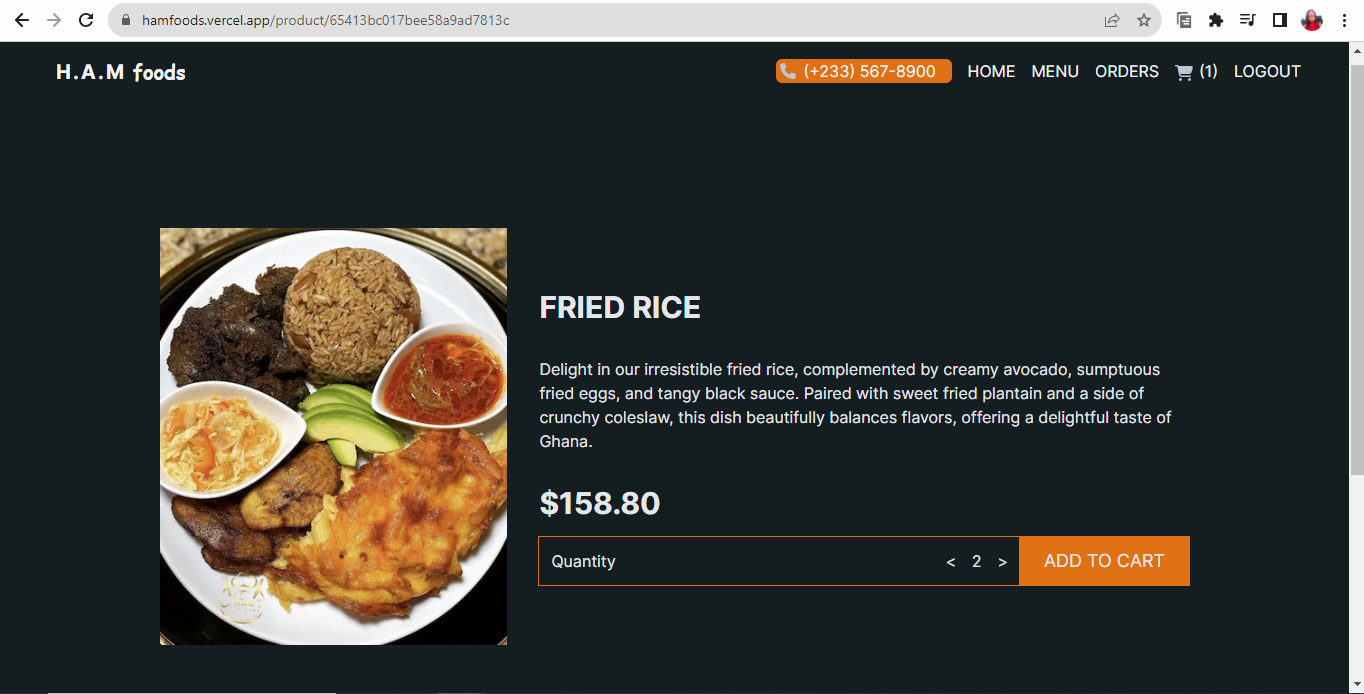Click the fried rice product image
The width and height of the screenshot is (1364, 694).
coord(333,436)
